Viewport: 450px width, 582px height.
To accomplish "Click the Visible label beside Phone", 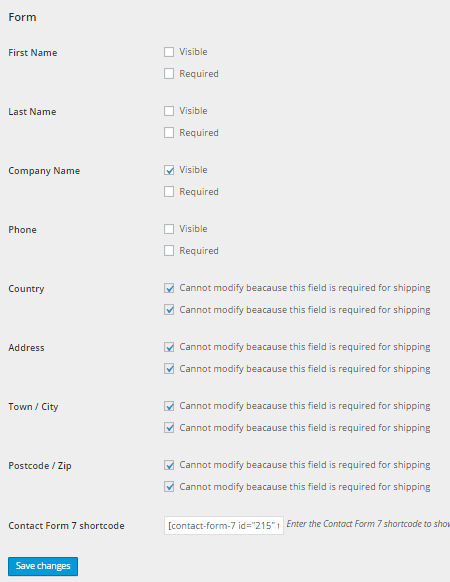I will [x=193, y=229].
